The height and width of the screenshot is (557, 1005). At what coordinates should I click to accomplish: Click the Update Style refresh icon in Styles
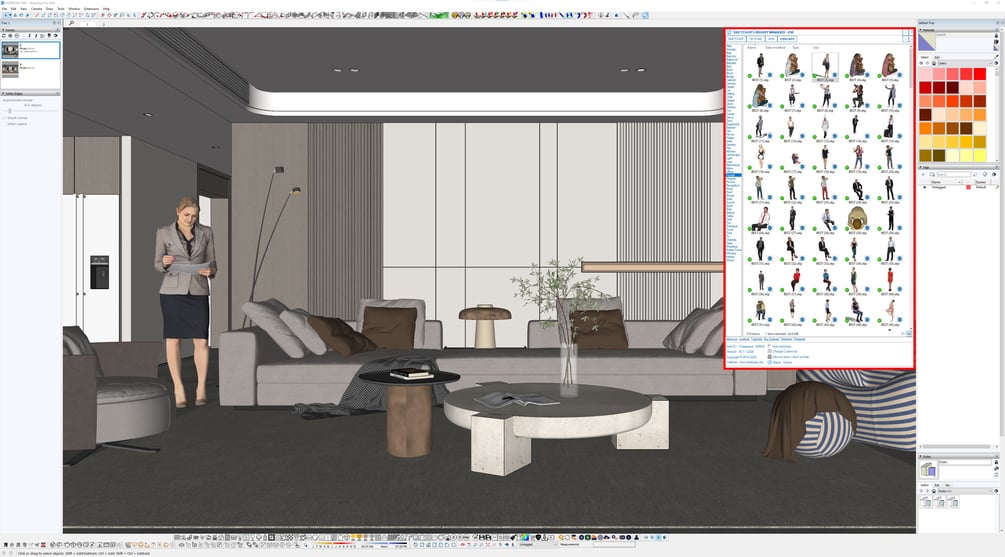point(996,474)
